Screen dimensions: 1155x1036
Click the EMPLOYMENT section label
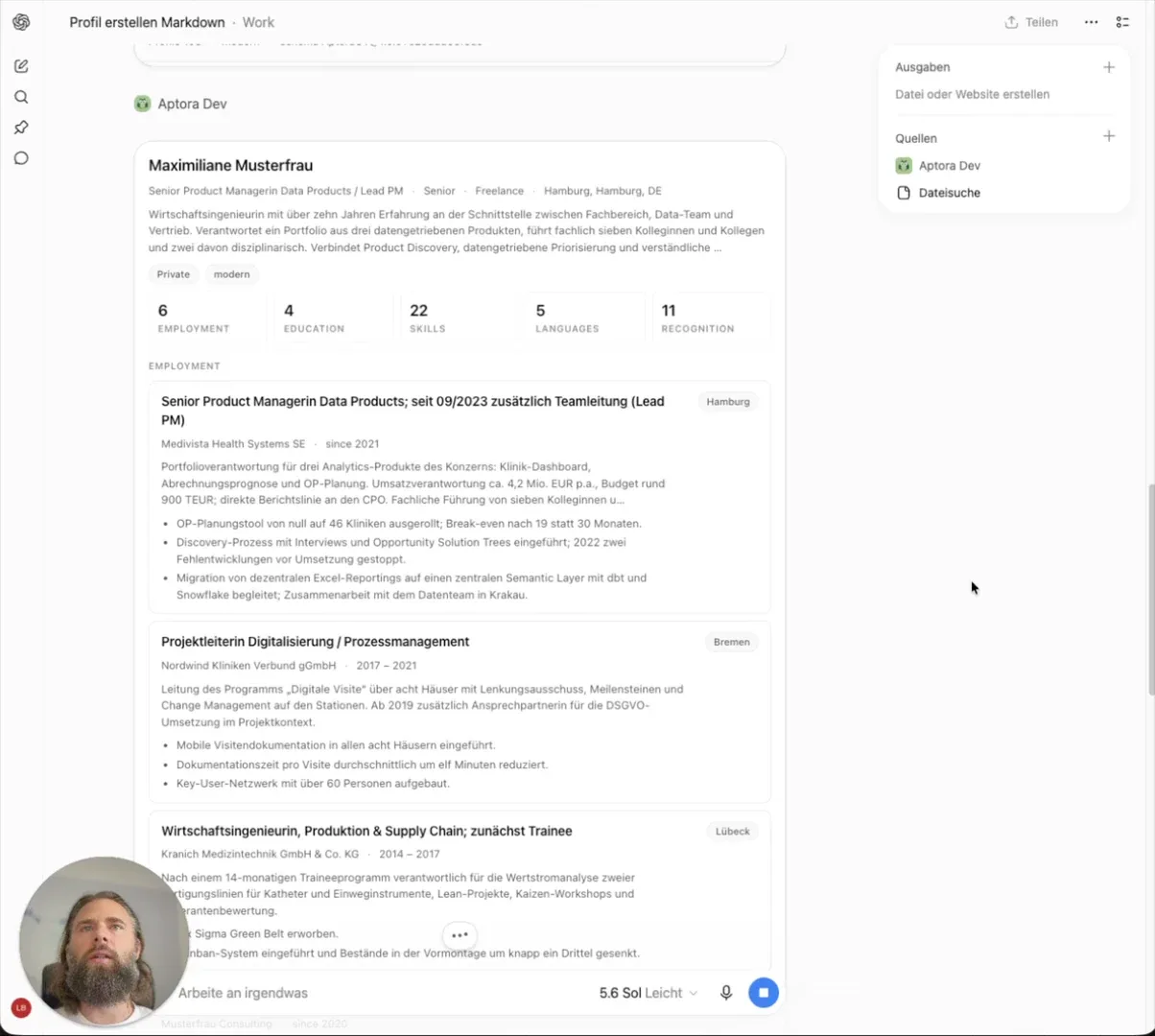point(184,366)
